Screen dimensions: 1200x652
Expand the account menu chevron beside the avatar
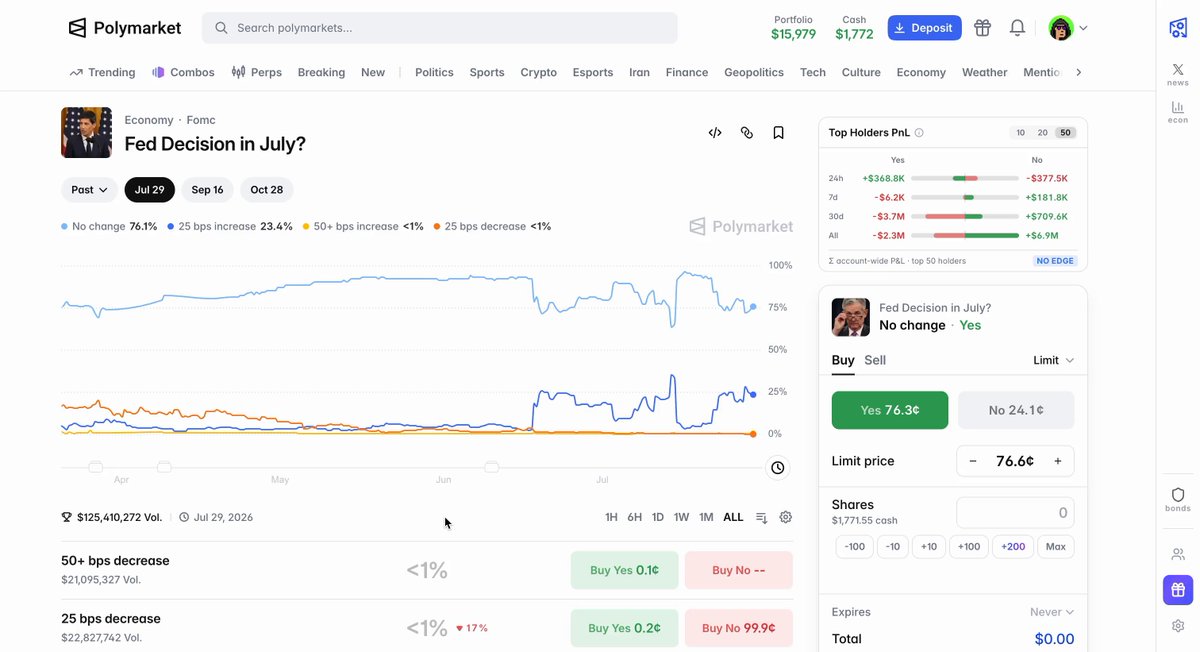tap(1083, 28)
